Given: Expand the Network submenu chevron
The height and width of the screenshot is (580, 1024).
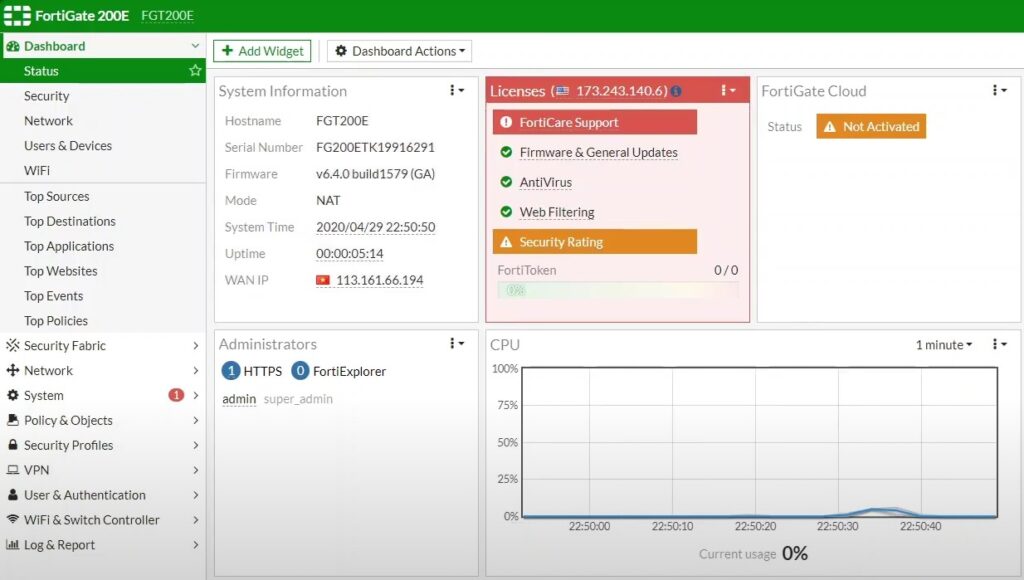Looking at the screenshot, I should click(x=195, y=370).
